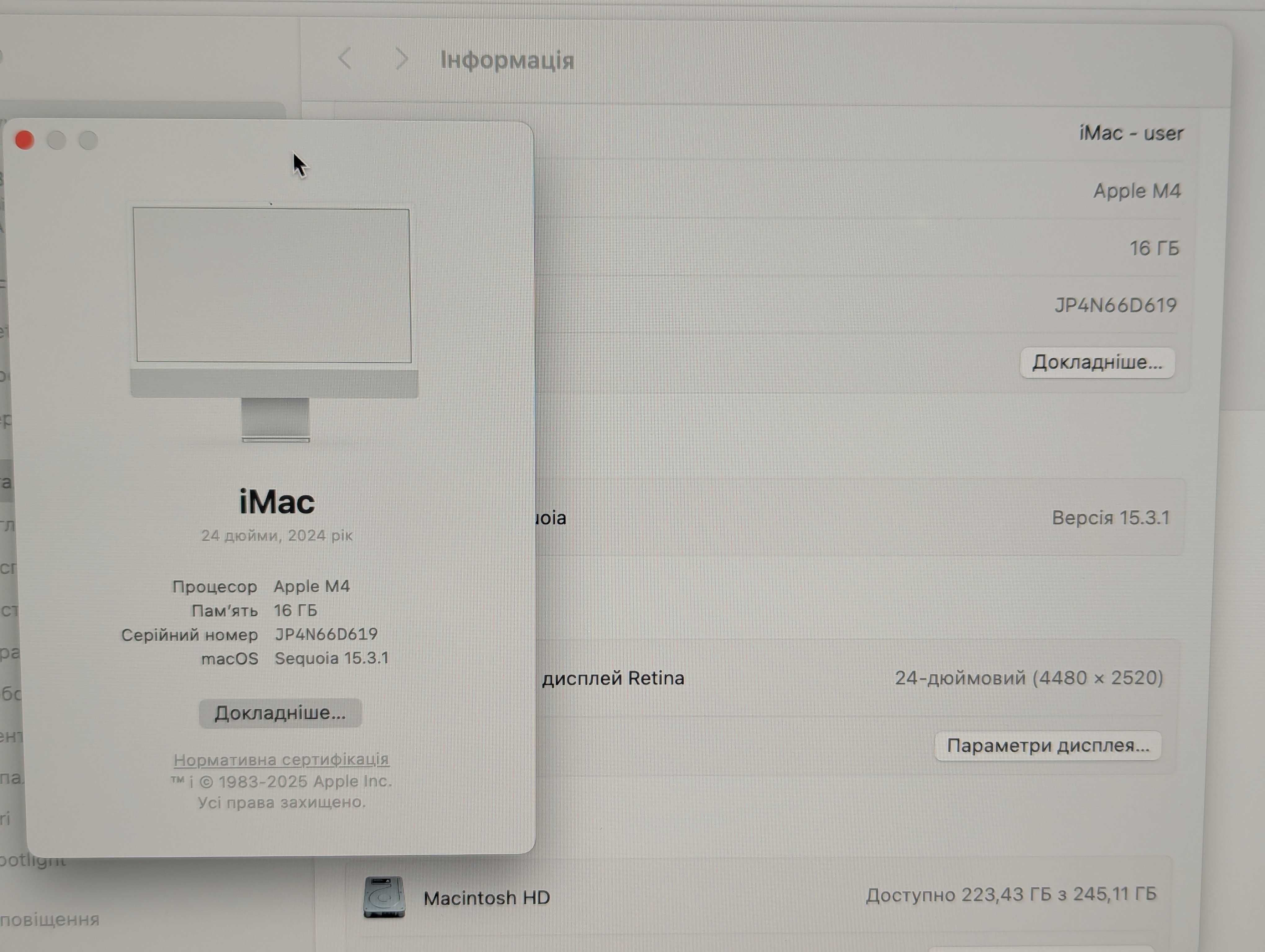
Task: Go back with the left chevron in Settings
Action: (344, 58)
